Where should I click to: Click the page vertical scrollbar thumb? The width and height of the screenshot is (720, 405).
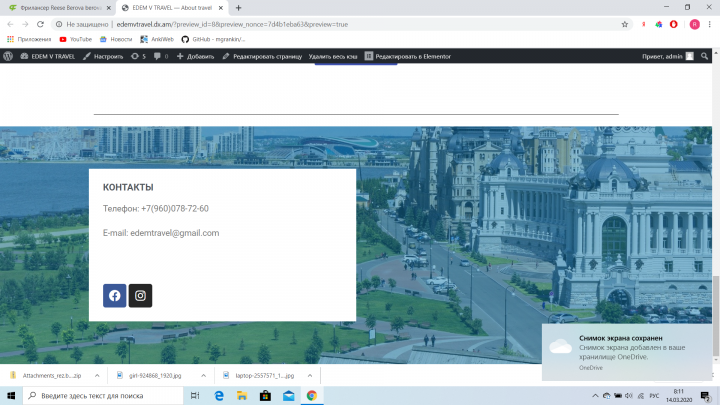[x=716, y=315]
